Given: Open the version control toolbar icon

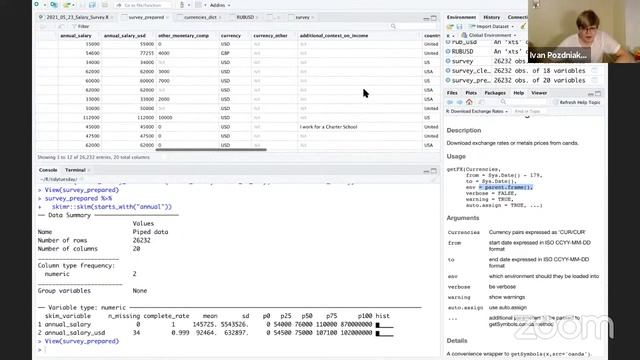Looking at the screenshot, I should 182,5.
